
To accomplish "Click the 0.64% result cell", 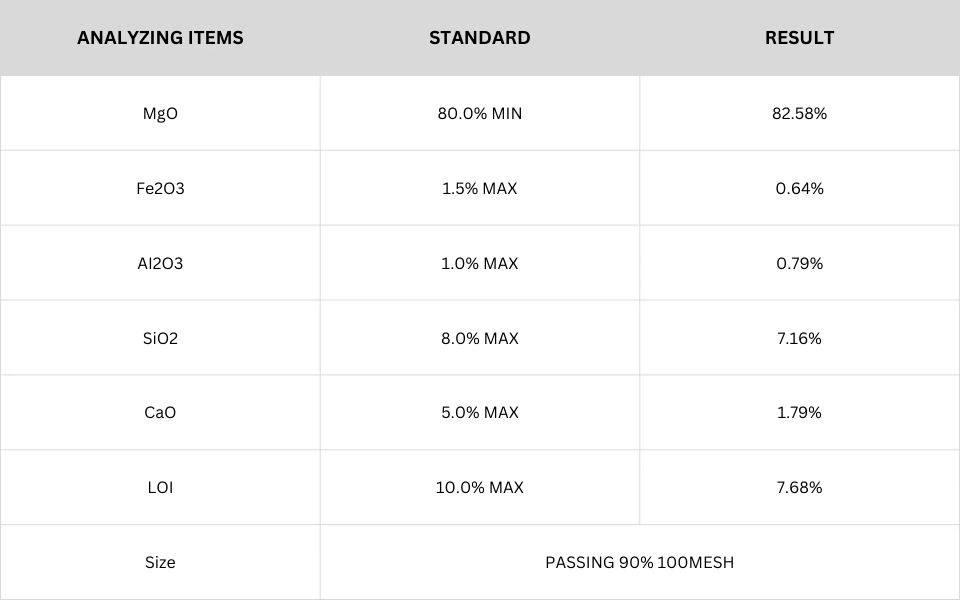I will click(799, 188).
